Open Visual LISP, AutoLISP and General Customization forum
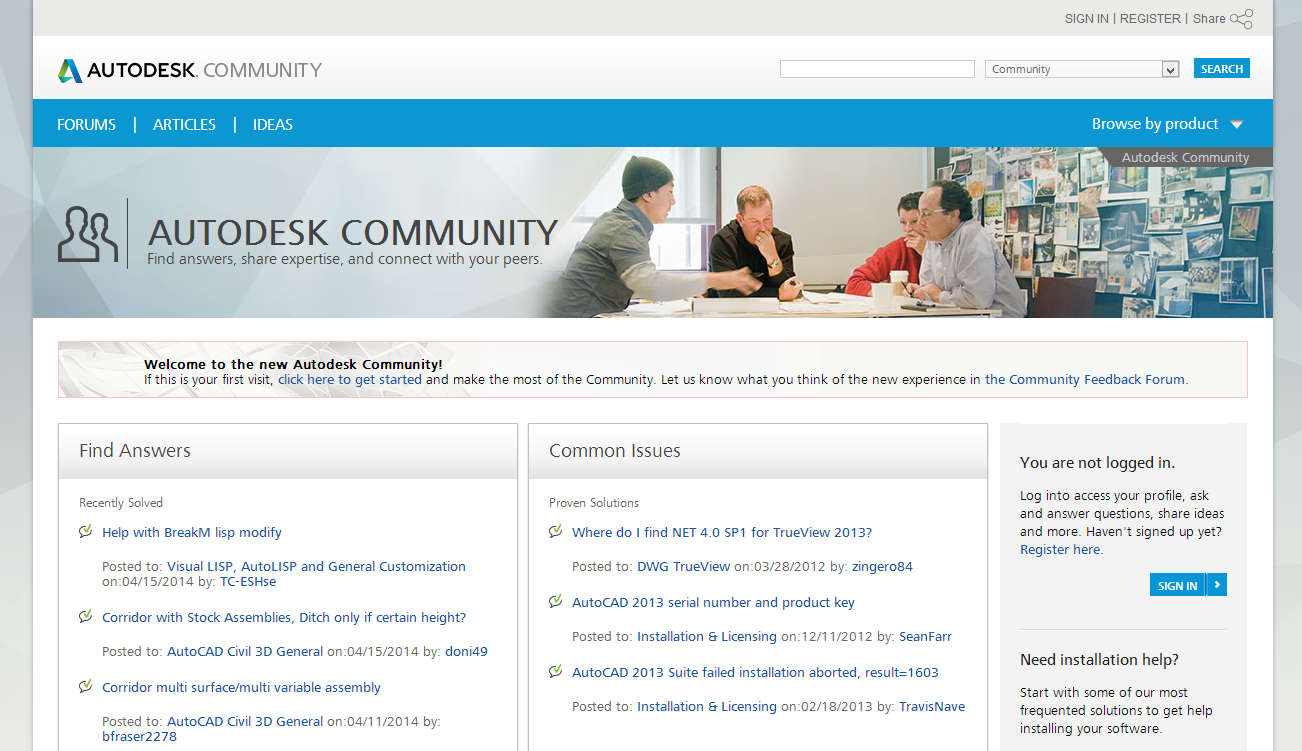Screen dimensions: 1302x751 [316, 567]
